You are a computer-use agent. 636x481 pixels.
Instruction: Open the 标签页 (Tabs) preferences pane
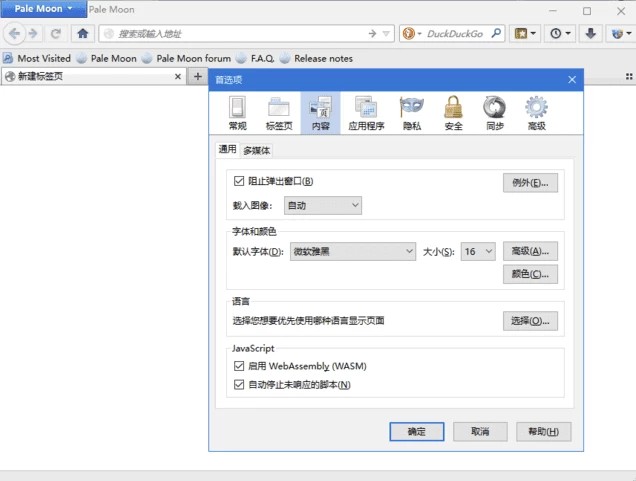pyautogui.click(x=279, y=113)
